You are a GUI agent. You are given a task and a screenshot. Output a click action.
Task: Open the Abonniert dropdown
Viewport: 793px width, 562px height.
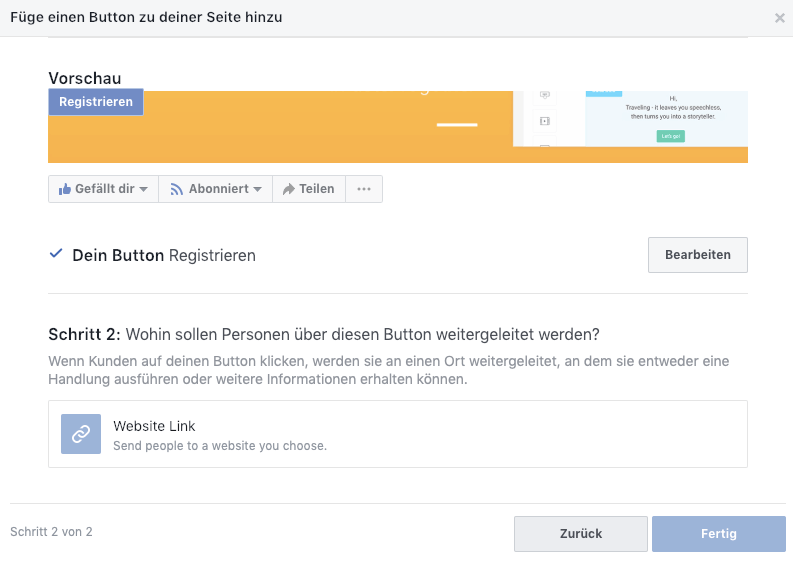pyautogui.click(x=215, y=189)
